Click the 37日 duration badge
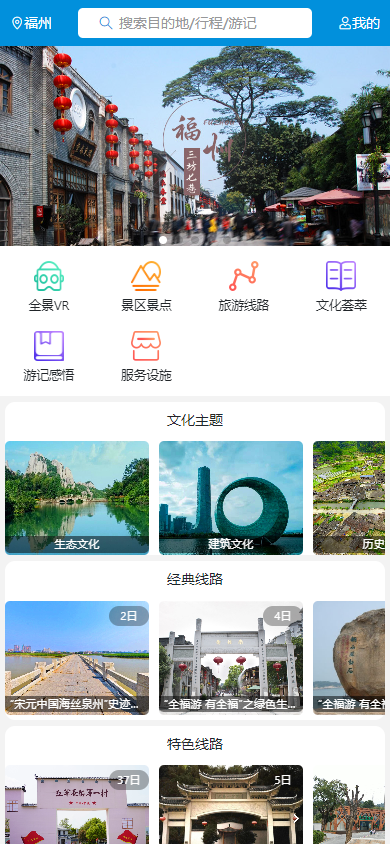Image resolution: width=390 pixels, height=844 pixels. tap(129, 779)
